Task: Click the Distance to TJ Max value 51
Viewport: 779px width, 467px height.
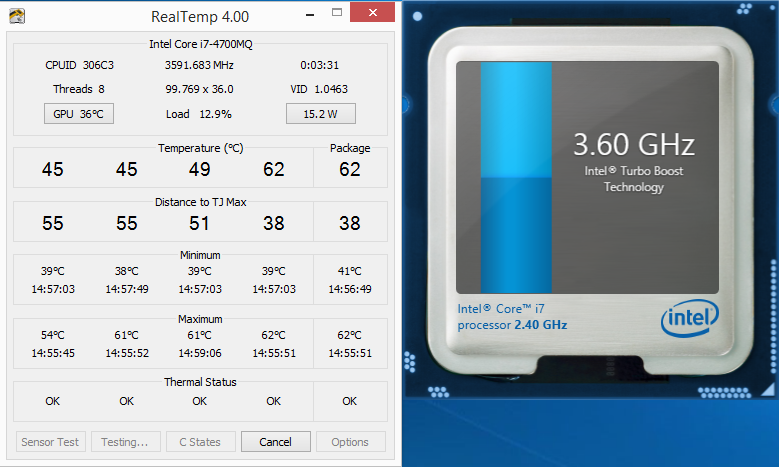Action: pos(199,223)
